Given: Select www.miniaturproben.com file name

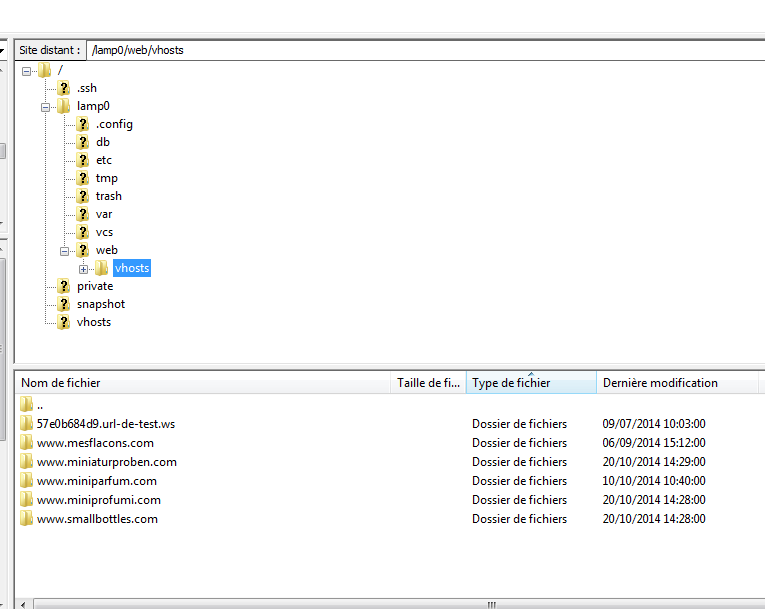Looking at the screenshot, I should (107, 462).
